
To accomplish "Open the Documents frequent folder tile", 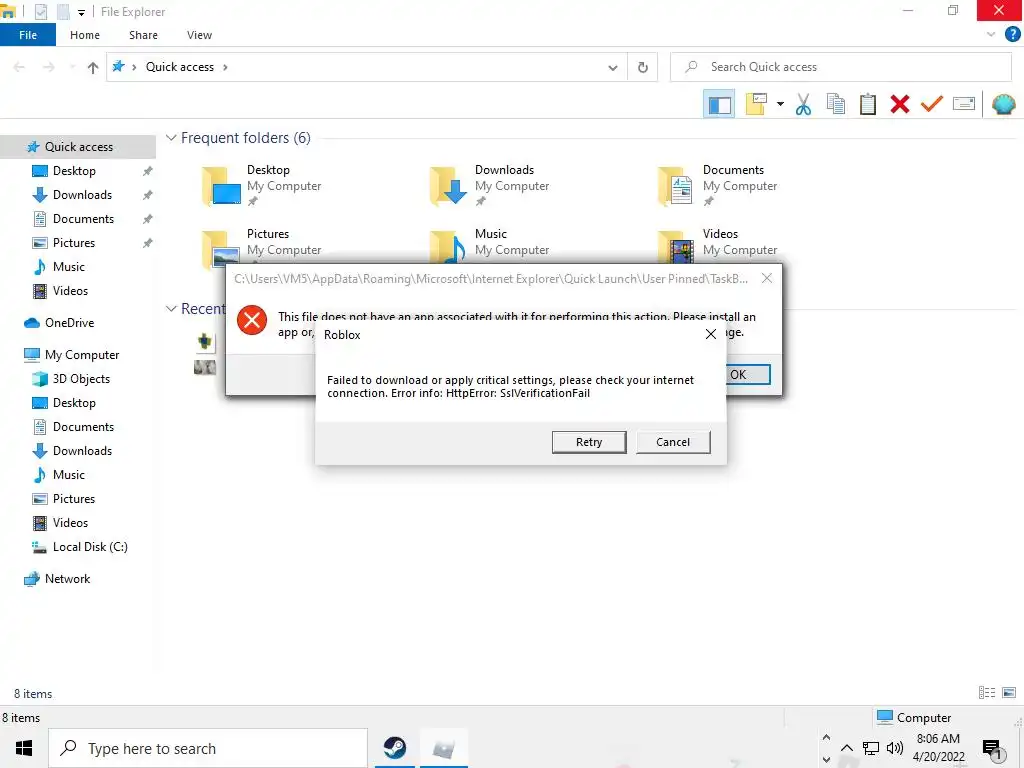I will click(x=718, y=186).
